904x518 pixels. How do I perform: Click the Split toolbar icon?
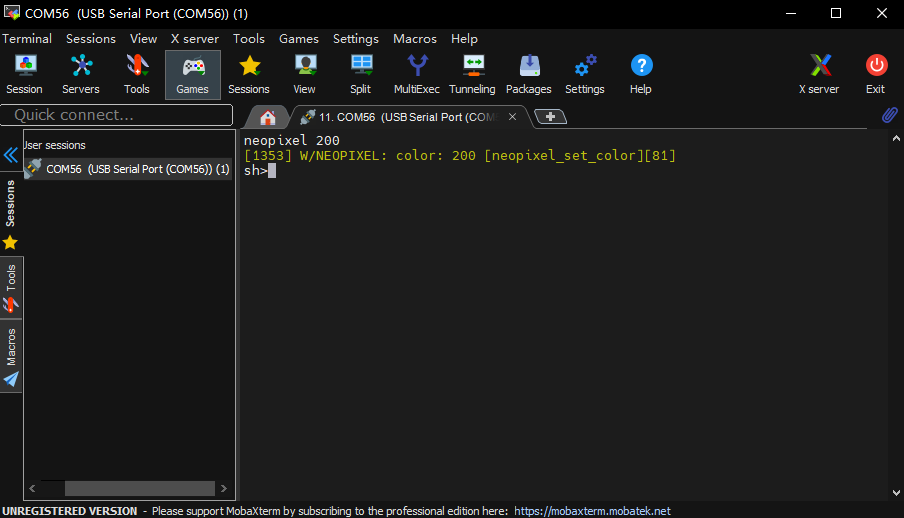(361, 74)
